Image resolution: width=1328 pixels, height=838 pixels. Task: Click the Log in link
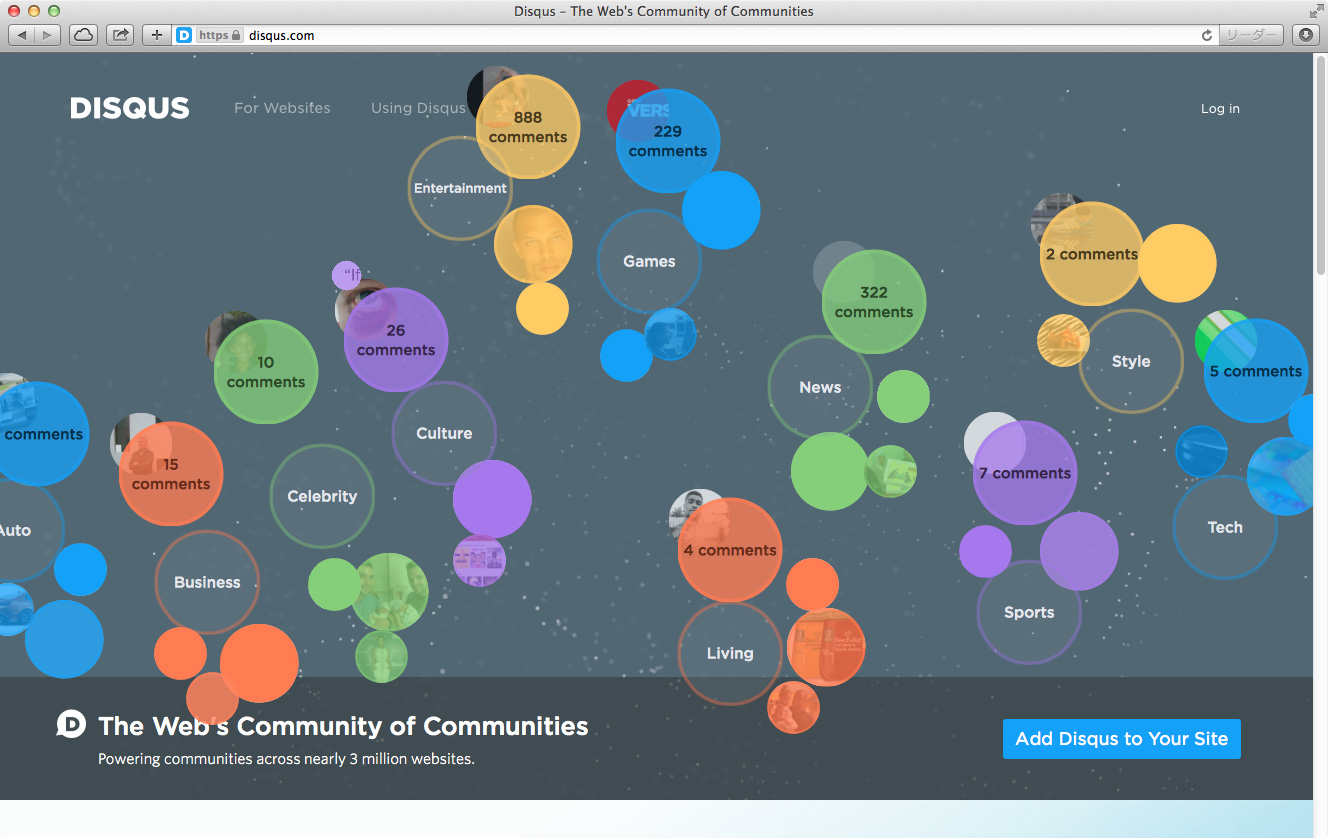(1220, 108)
